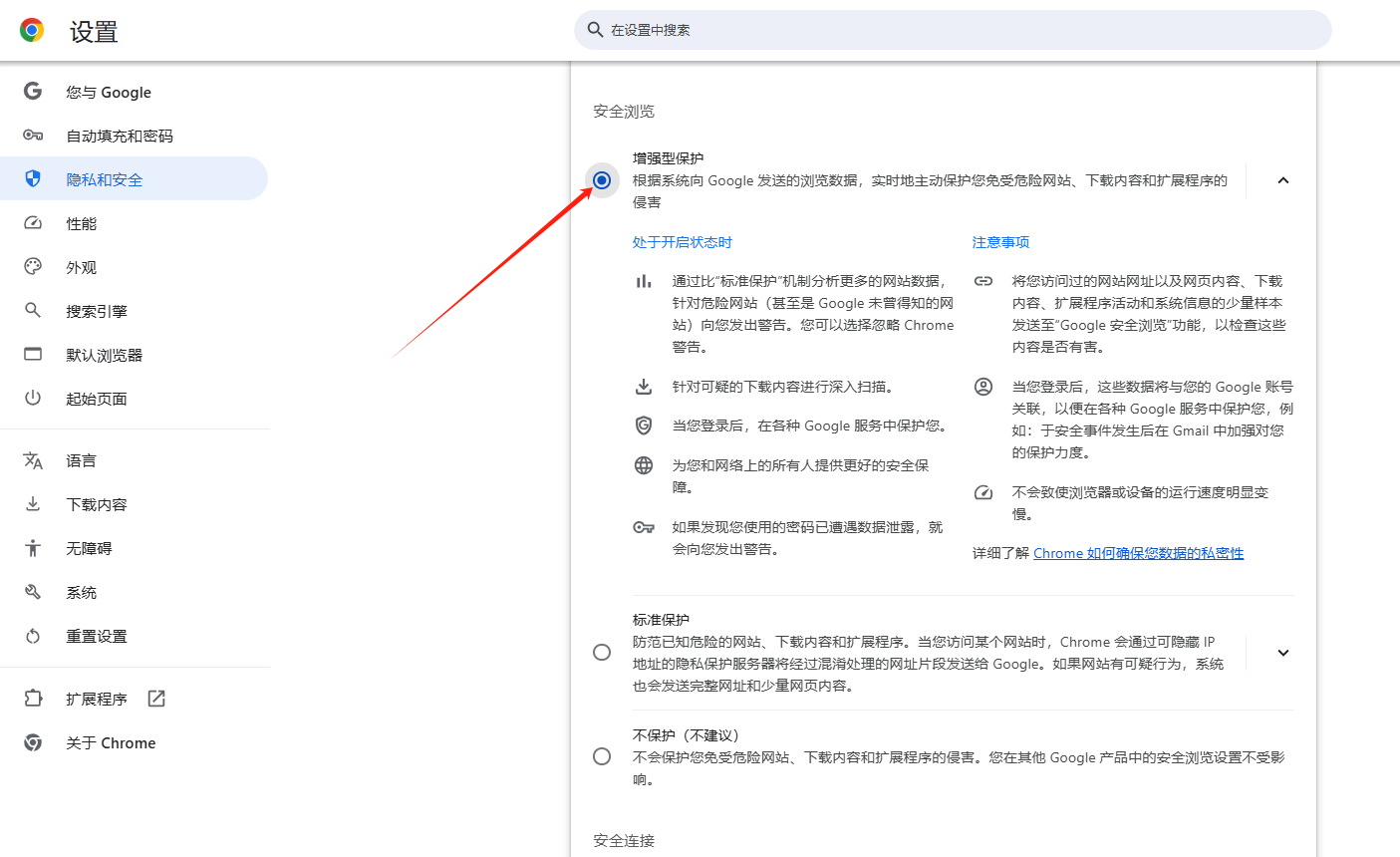Screen dimensions: 1400x857
Task: Select the 不保护（不建议）radio button
Action: 602,756
